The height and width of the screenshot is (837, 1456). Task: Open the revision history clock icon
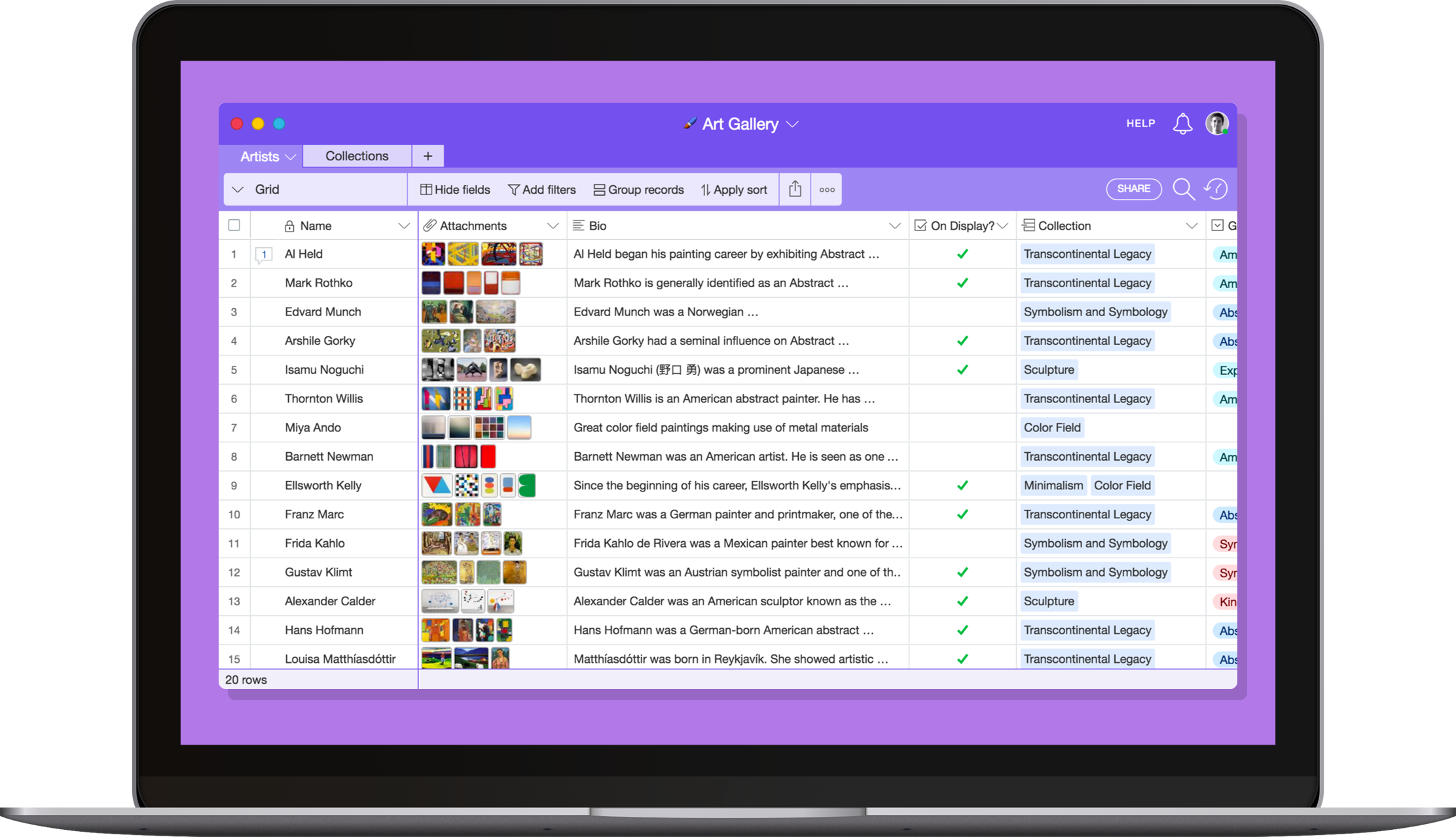[1216, 189]
